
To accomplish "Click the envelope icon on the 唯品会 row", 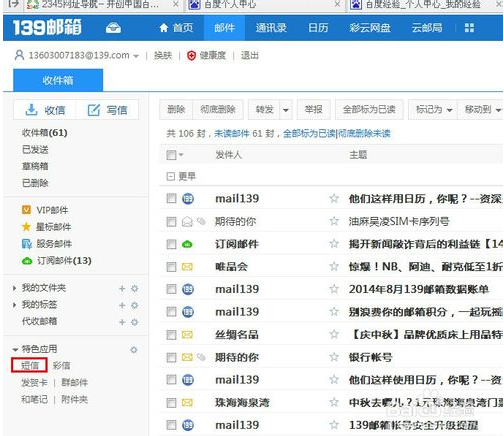I will pos(187,267).
